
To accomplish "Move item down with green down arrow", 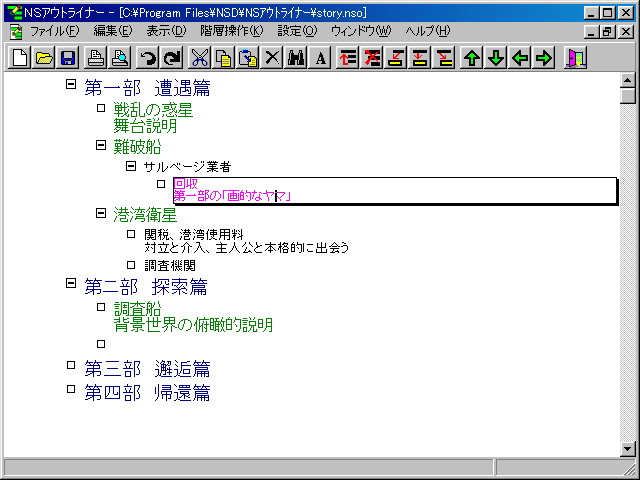I will click(x=496, y=58).
